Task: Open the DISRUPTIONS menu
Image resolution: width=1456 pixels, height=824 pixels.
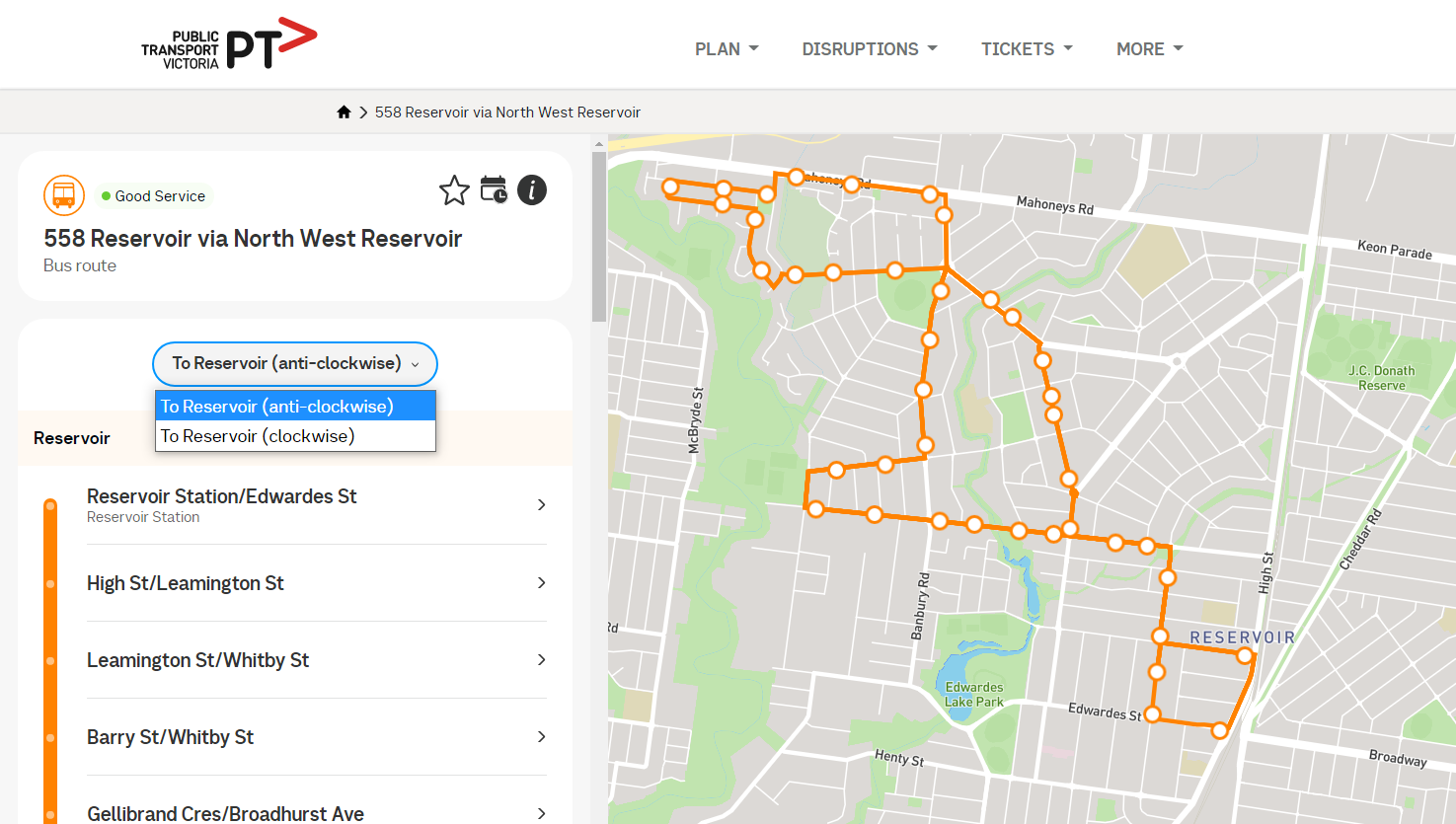Action: (x=869, y=49)
